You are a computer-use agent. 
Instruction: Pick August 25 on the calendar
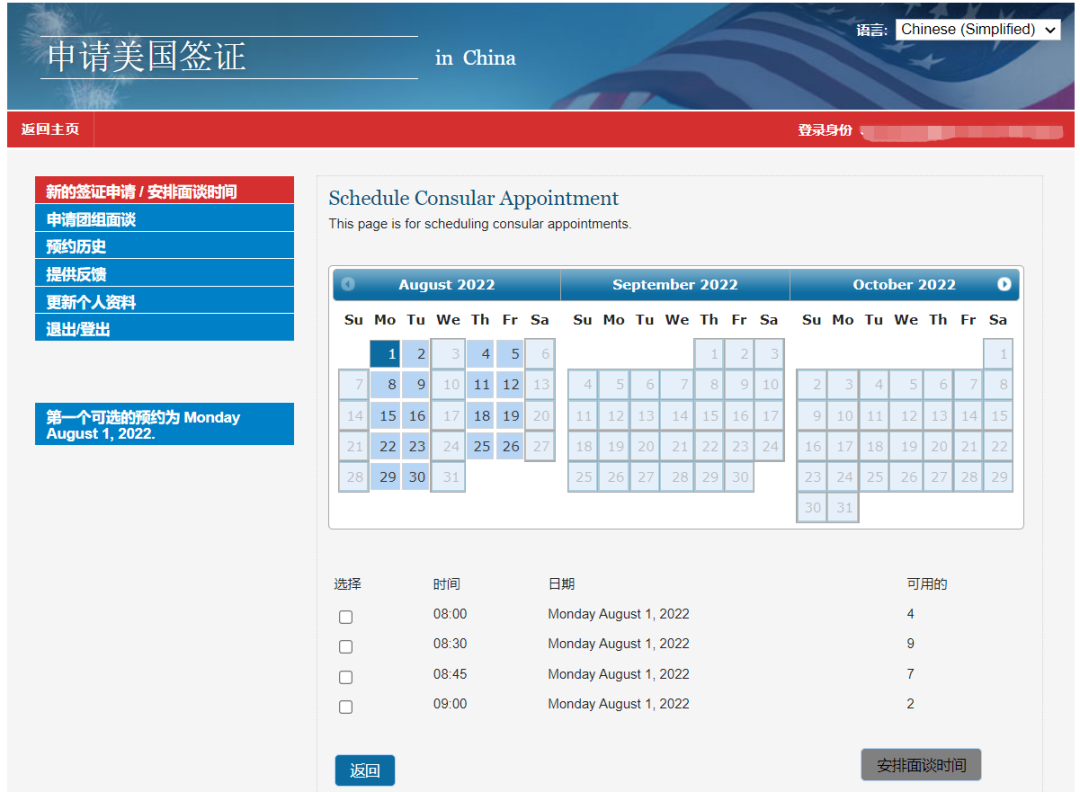(x=480, y=446)
